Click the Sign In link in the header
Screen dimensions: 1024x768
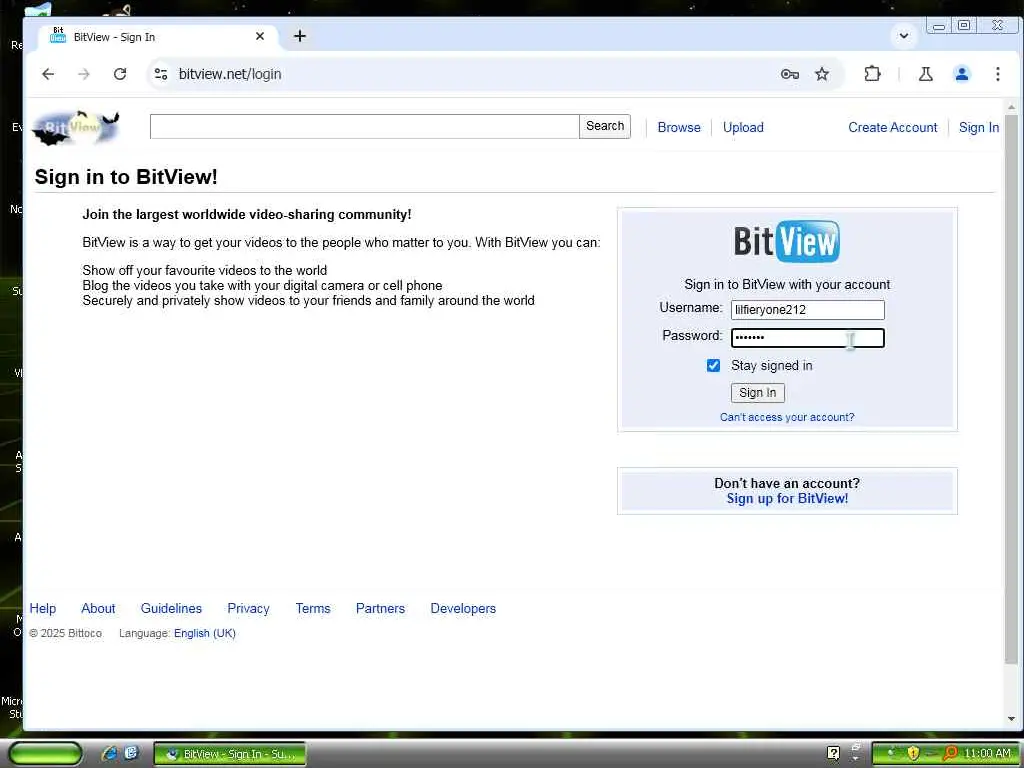[978, 127]
